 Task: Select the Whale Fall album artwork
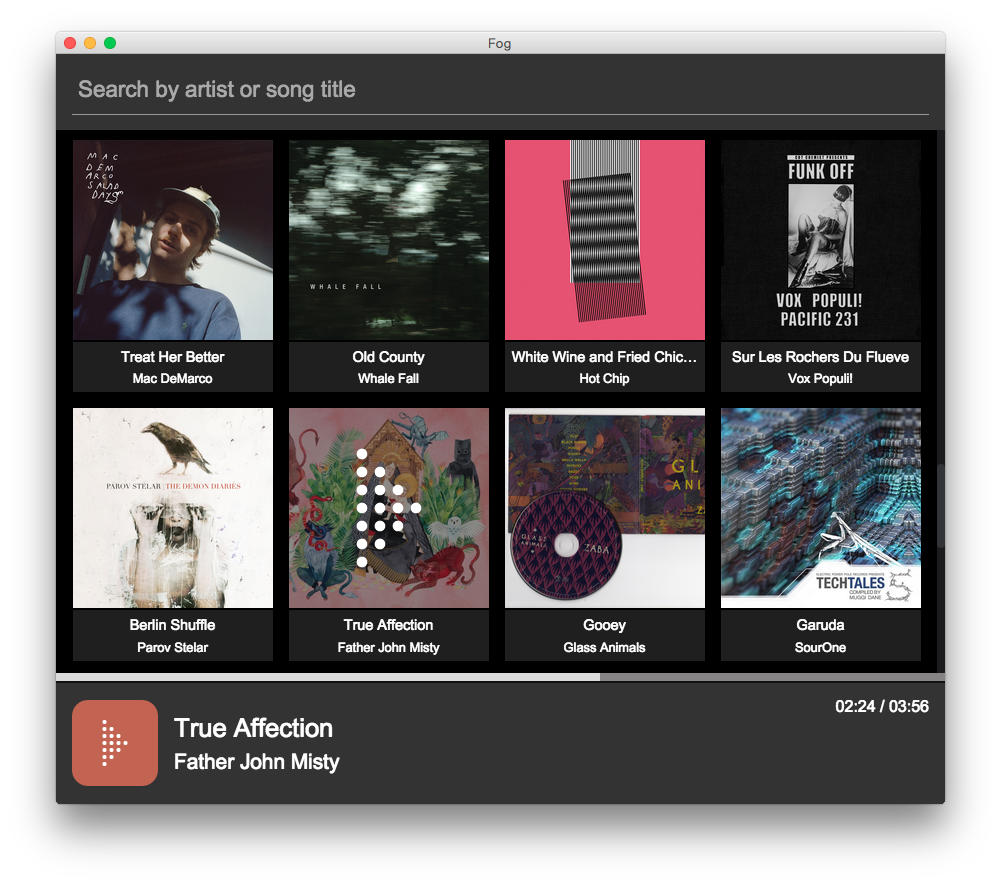click(389, 240)
